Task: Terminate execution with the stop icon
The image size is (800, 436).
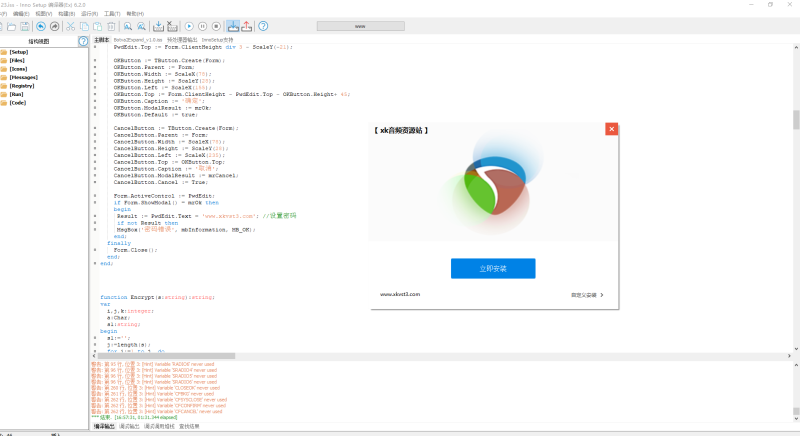Action: pos(216,27)
